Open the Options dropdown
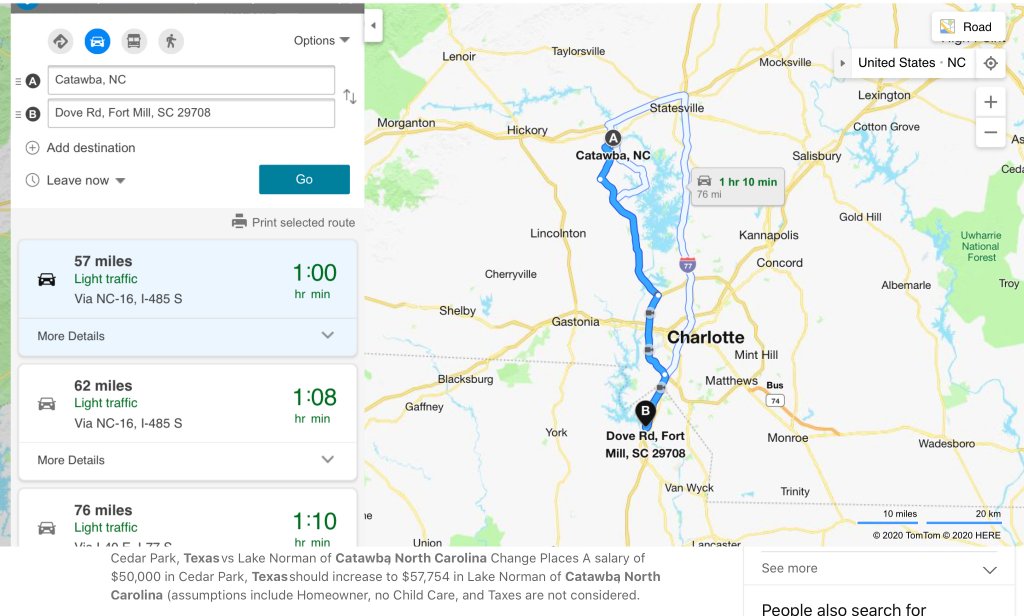Viewport: 1024px width, 616px height. (321, 41)
